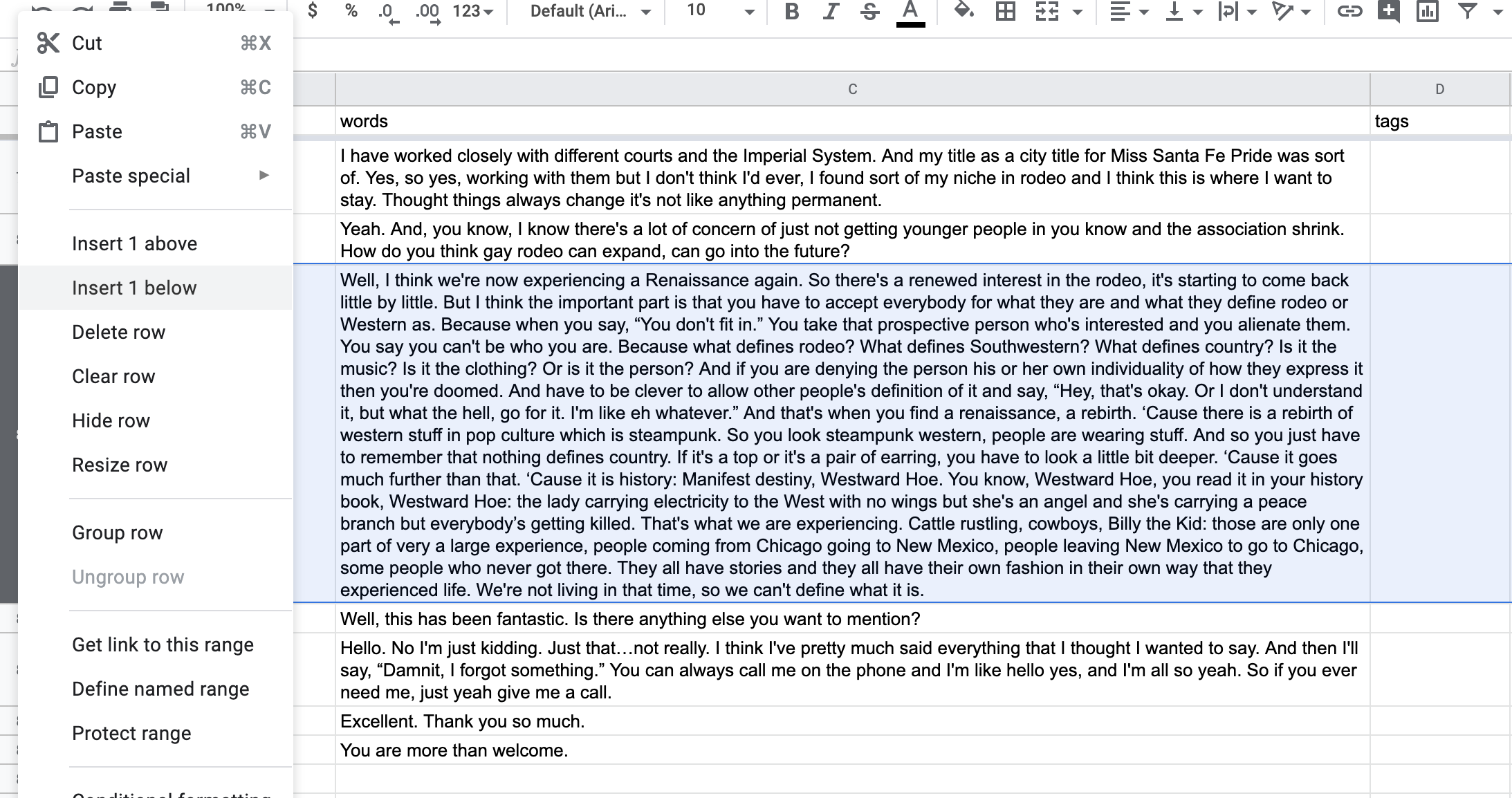
Task: Select 'Delete row' from context menu
Action: pyautogui.click(x=118, y=331)
